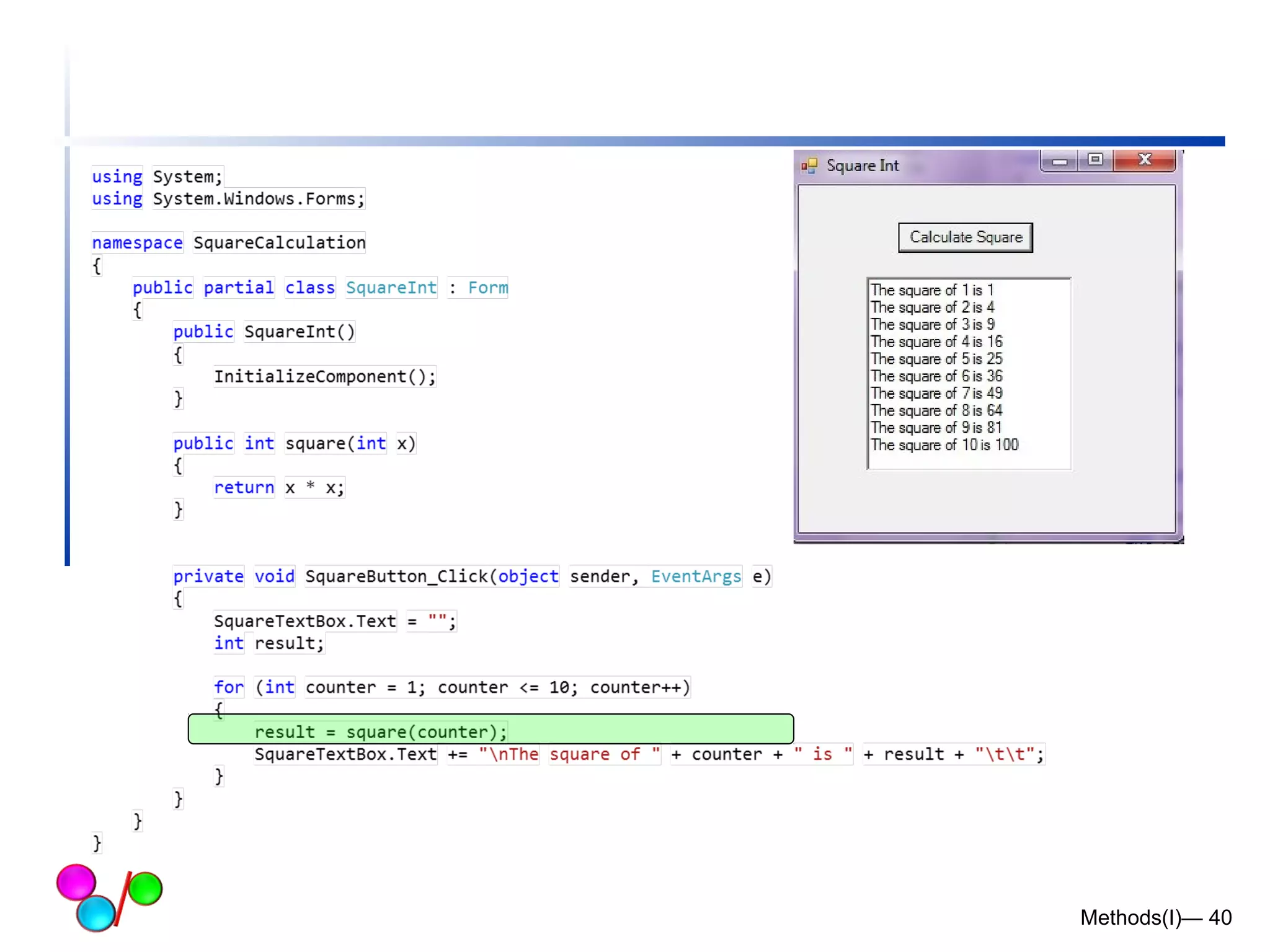This screenshot has height=952, width=1270.
Task: Click the 'The square of 1 is 1' line
Action: pos(931,290)
